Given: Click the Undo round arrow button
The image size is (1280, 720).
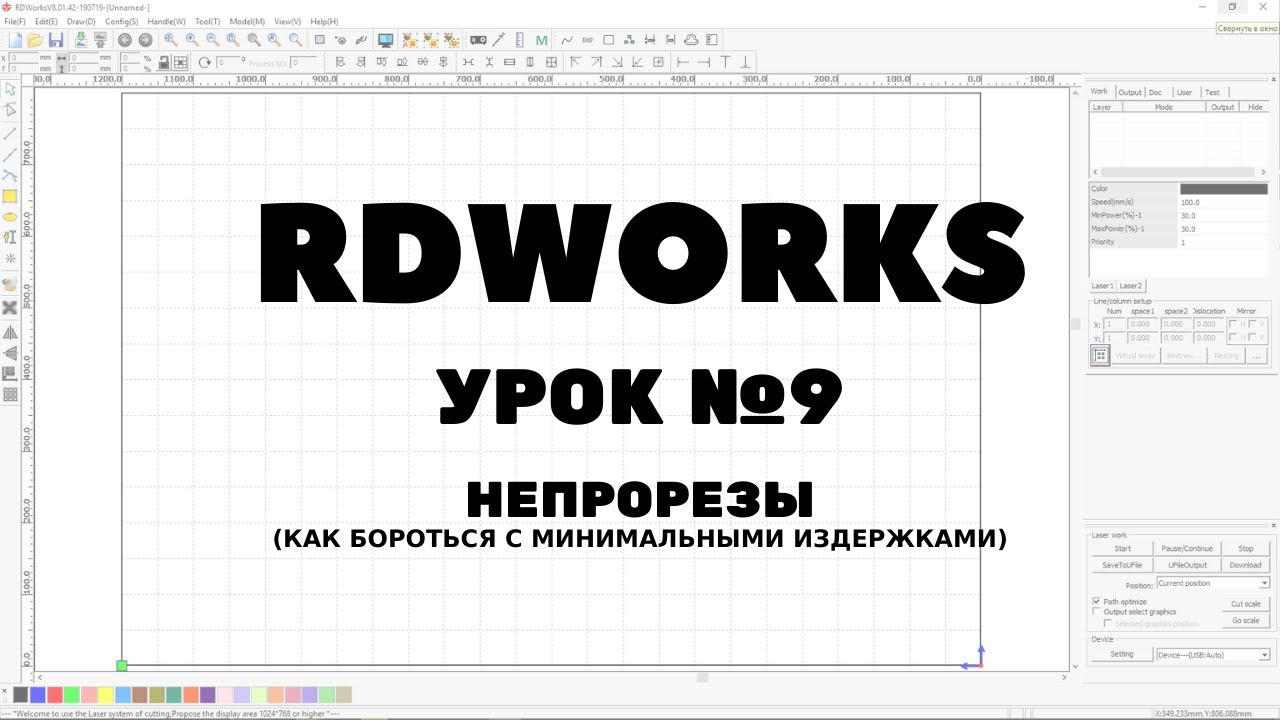Looking at the screenshot, I should pyautogui.click(x=125, y=40).
